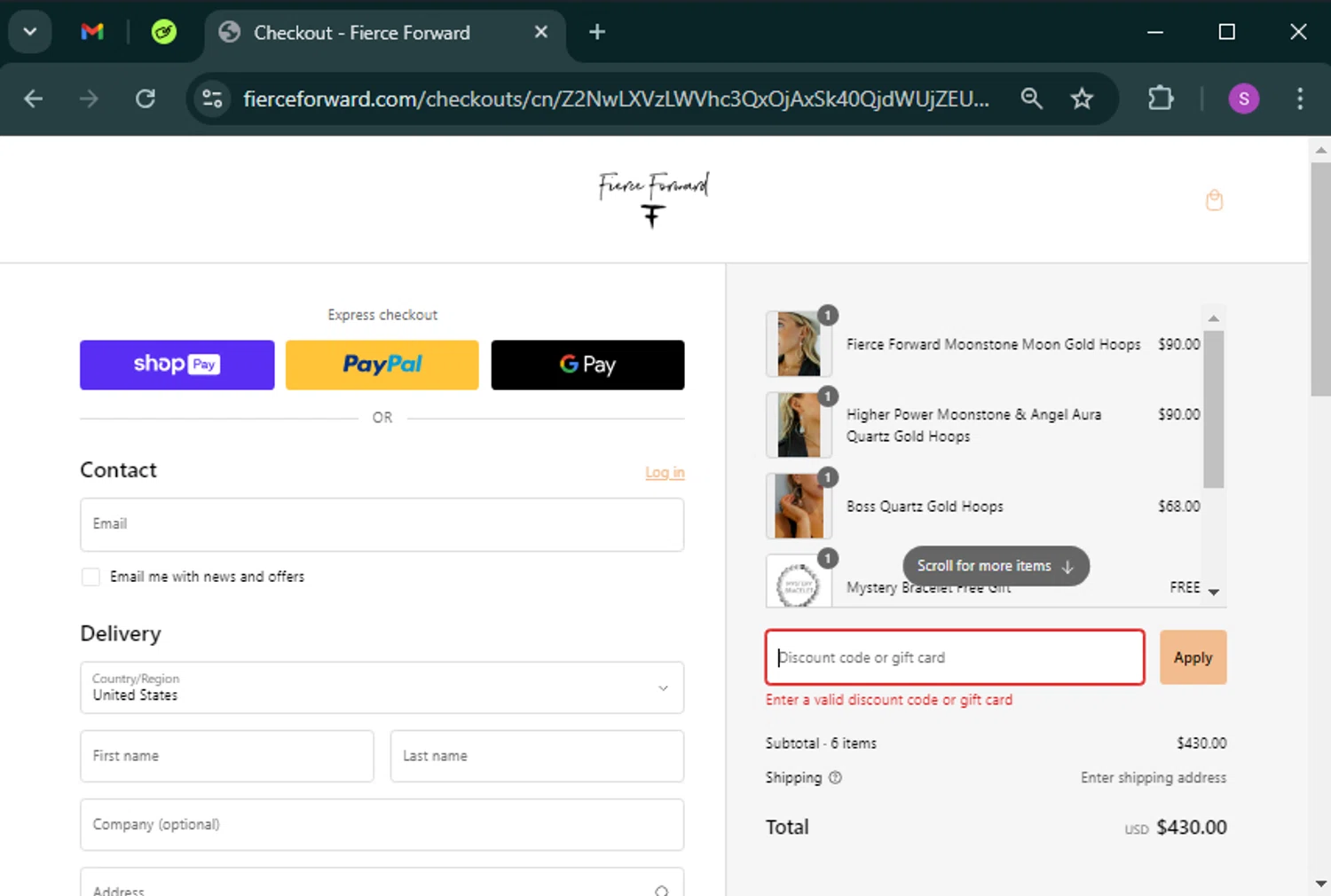
Task: View site information icon in address bar
Action: click(212, 98)
